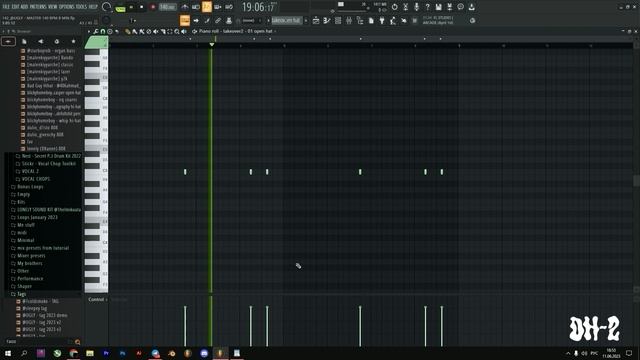Open the VIEW menu
Image resolution: width=640 pixels, height=360 pixels.
click(x=53, y=7)
